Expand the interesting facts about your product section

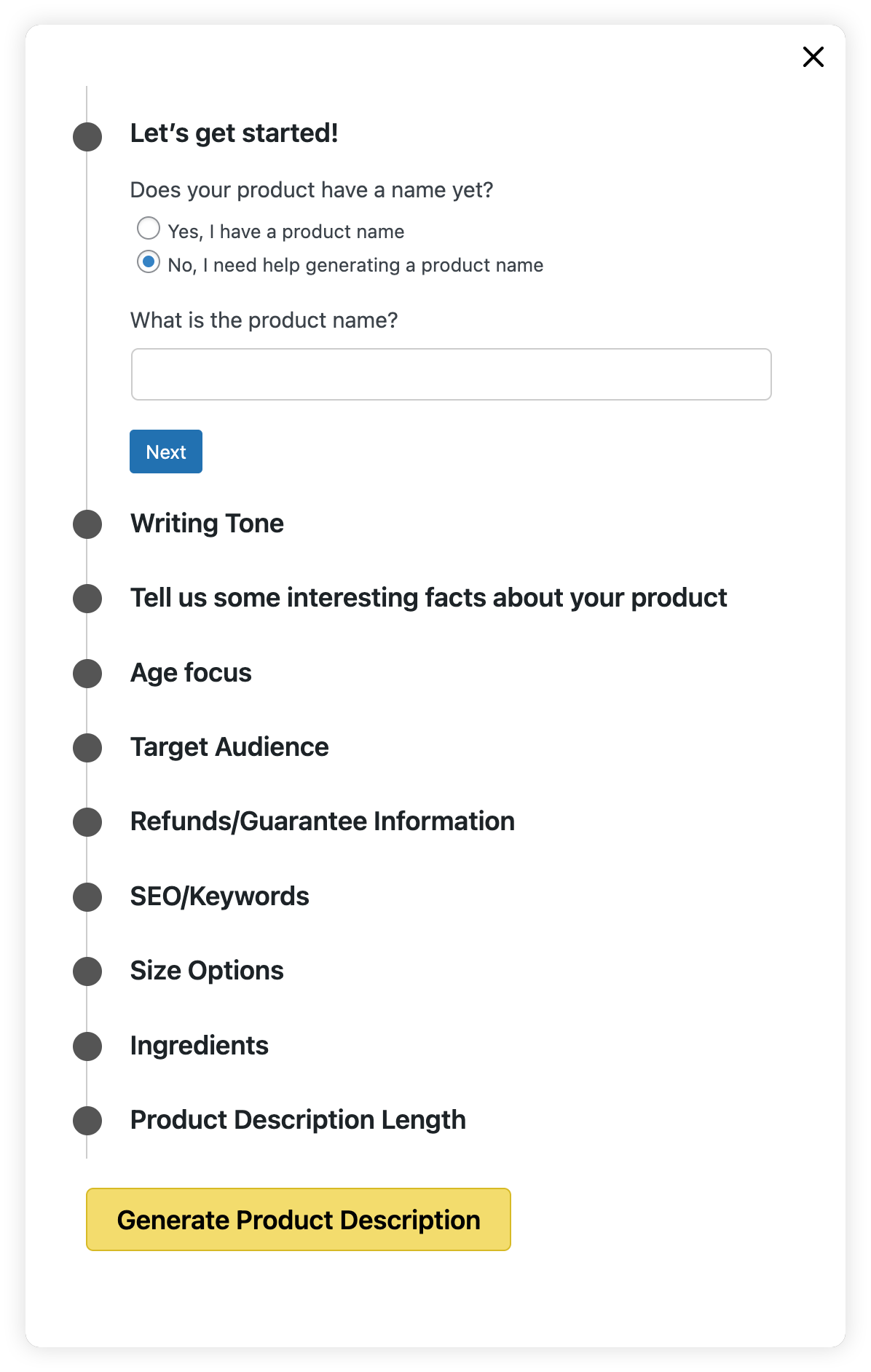pos(428,599)
